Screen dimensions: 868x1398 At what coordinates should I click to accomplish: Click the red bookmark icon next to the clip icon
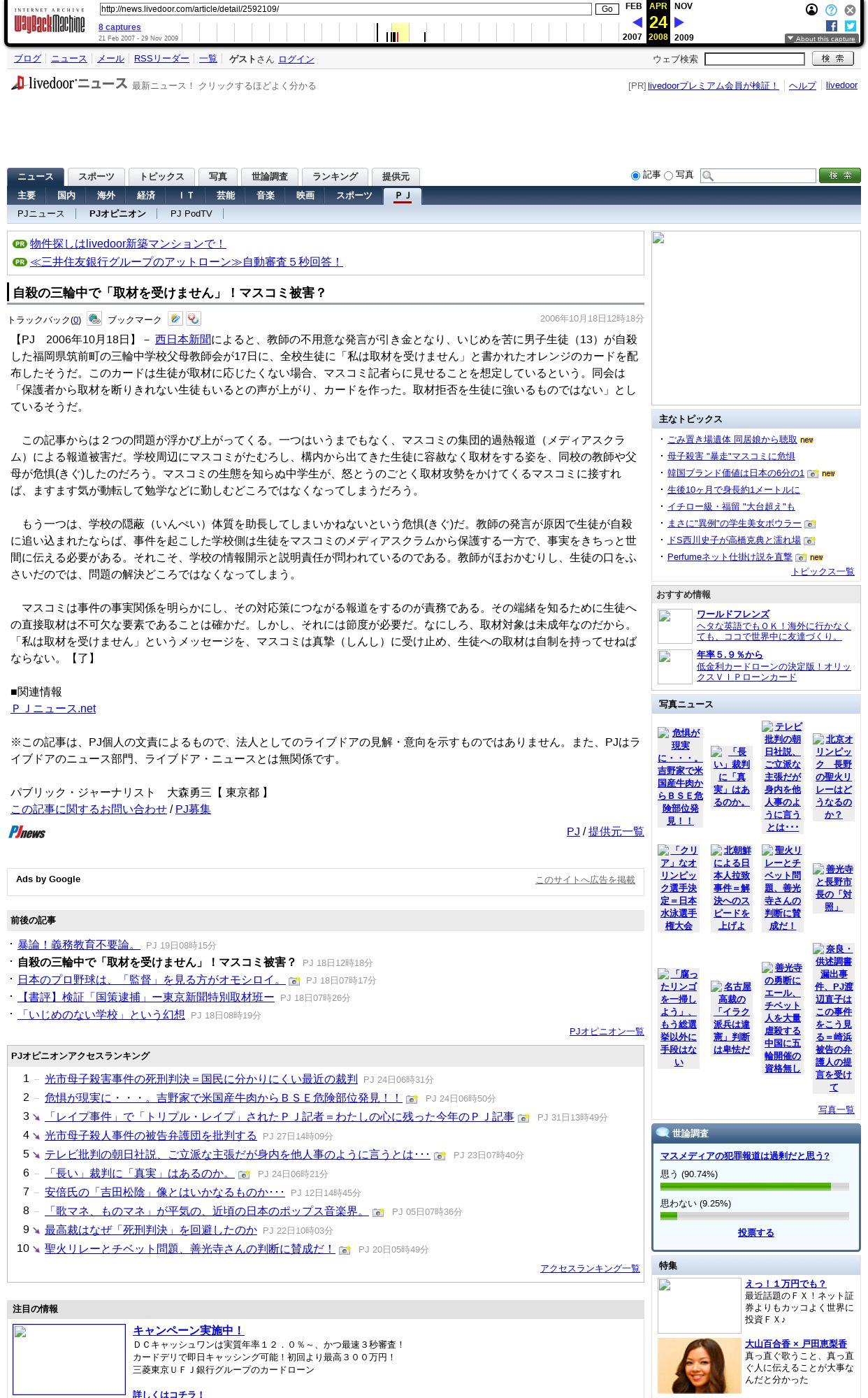pyautogui.click(x=194, y=319)
